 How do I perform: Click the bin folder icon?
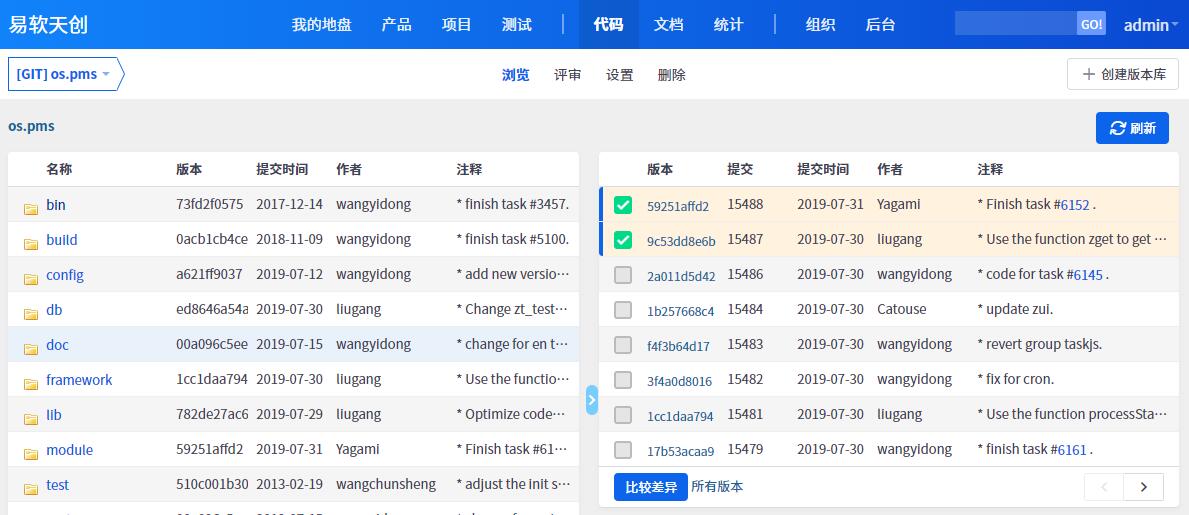[31, 209]
